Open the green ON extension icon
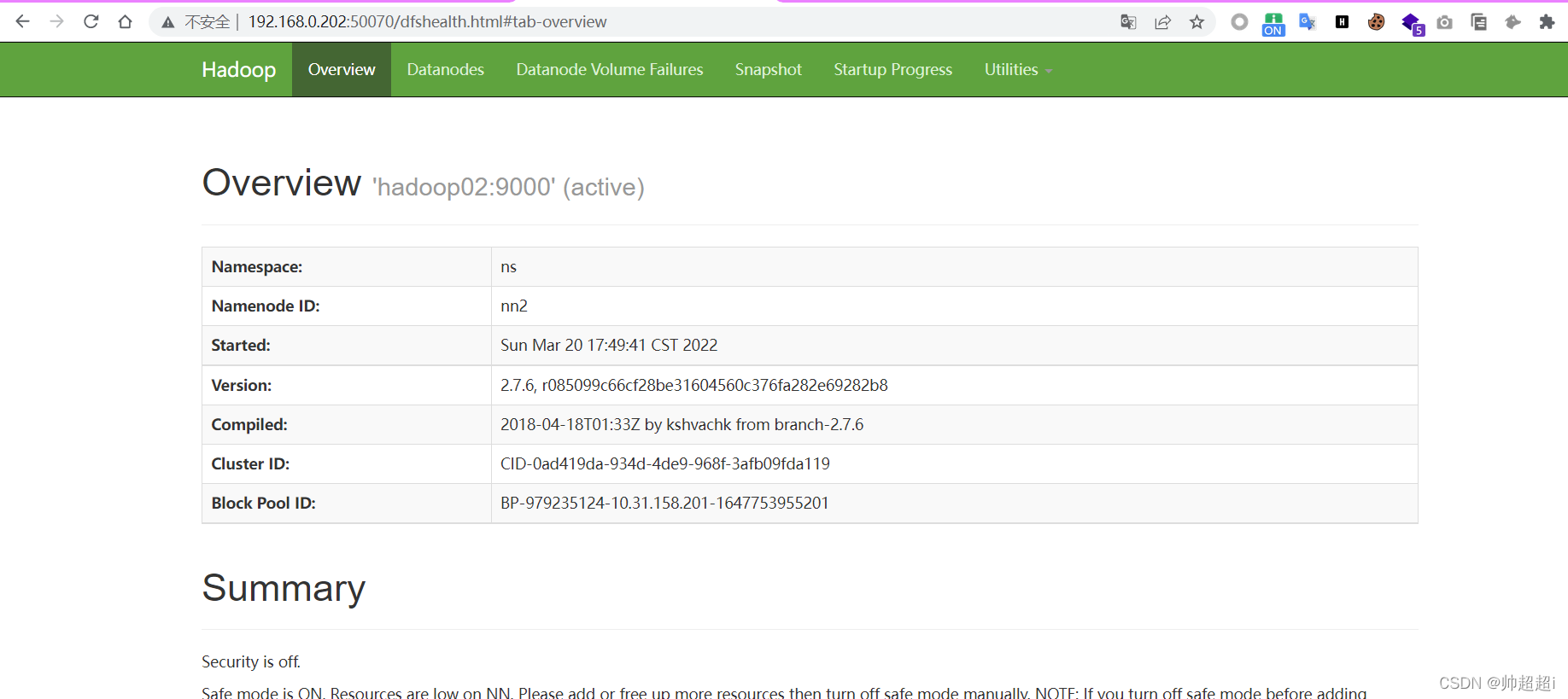1568x699 pixels. [x=1273, y=24]
